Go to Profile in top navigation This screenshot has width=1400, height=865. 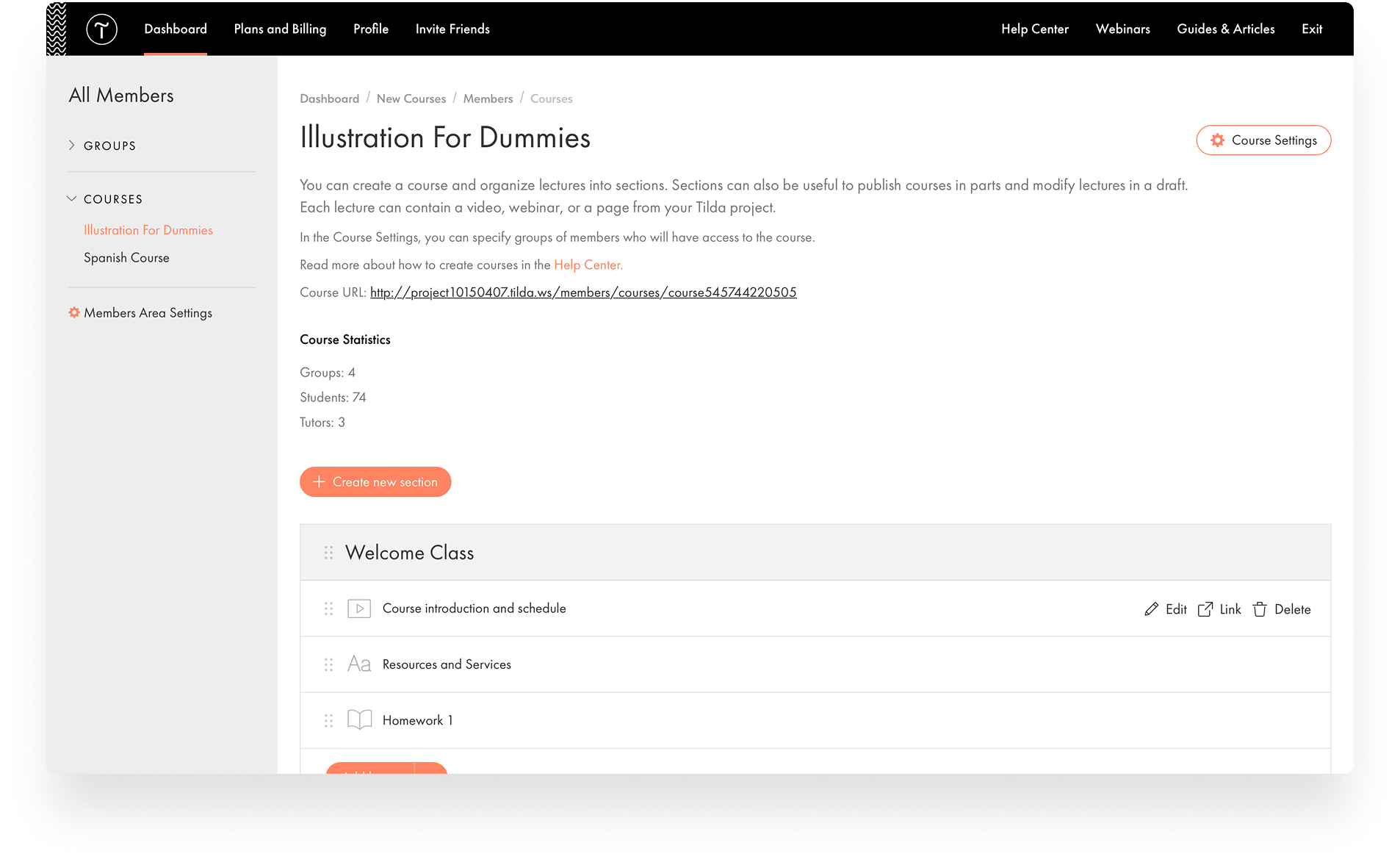pyautogui.click(x=370, y=29)
